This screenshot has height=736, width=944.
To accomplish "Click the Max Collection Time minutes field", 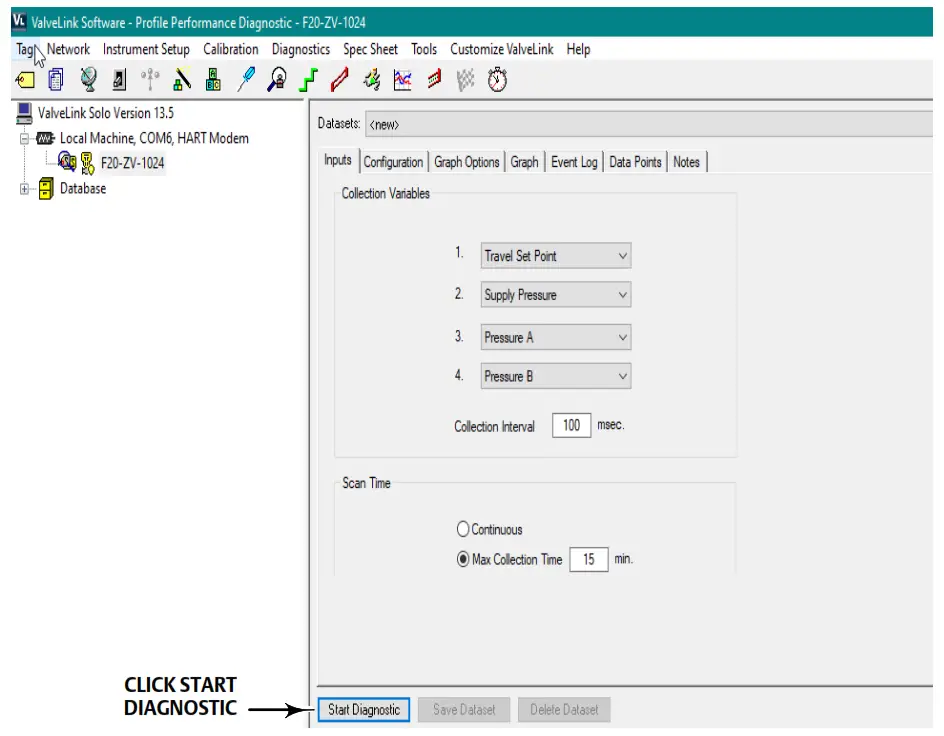I will 589,560.
